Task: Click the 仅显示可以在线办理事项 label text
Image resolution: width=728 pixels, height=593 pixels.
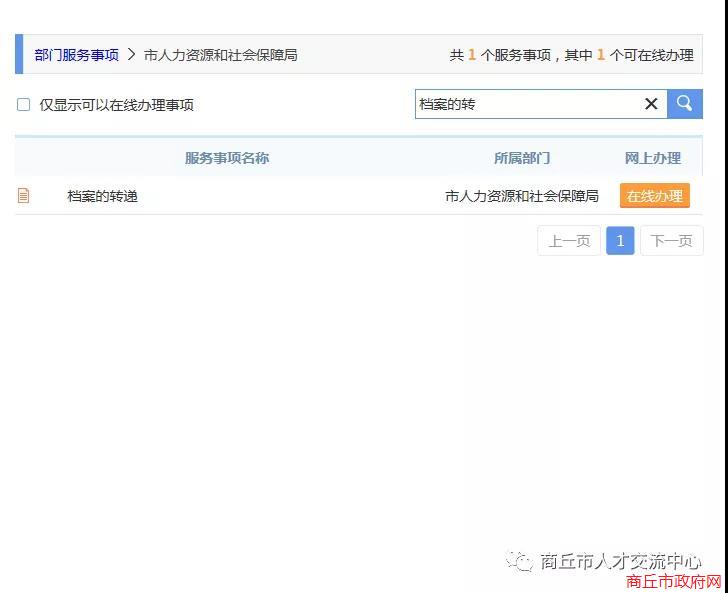Action: tap(117, 105)
